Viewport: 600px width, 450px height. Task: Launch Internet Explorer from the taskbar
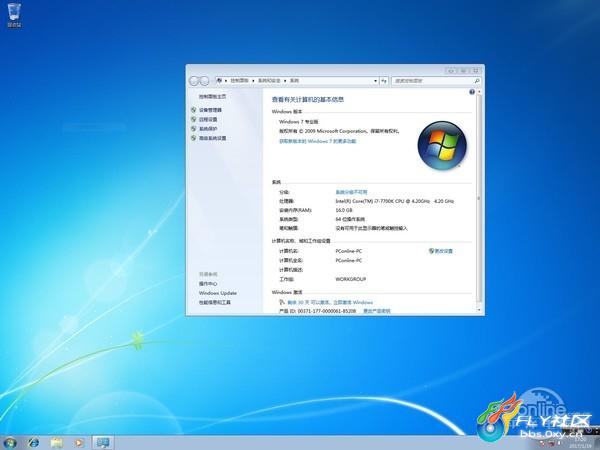pyautogui.click(x=34, y=443)
